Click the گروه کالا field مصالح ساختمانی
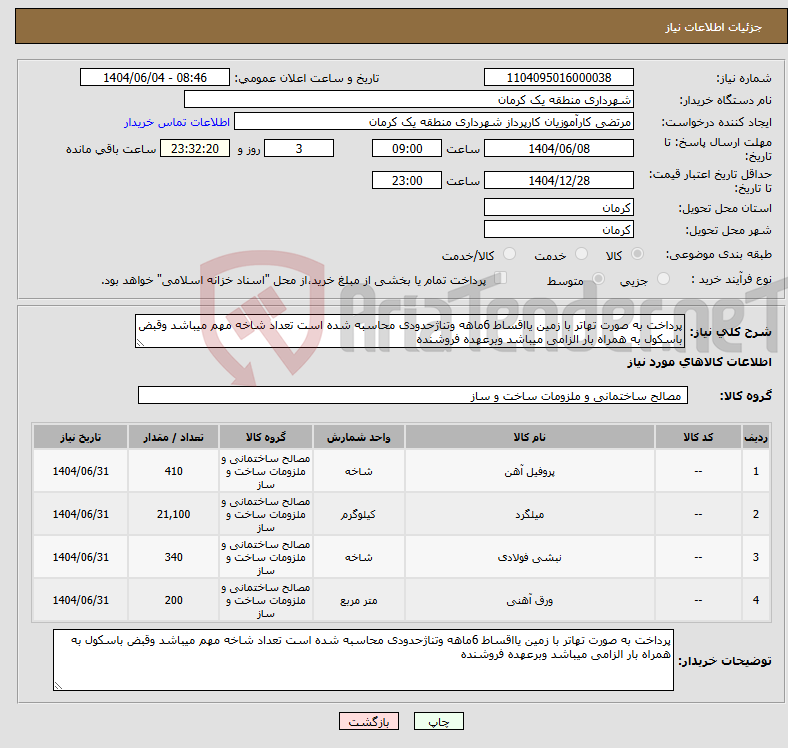 (413, 395)
